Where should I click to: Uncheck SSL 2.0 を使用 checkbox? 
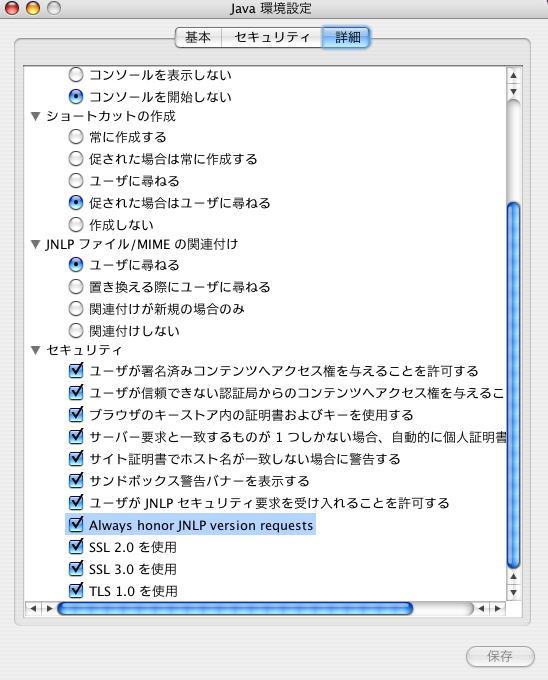(x=76, y=546)
